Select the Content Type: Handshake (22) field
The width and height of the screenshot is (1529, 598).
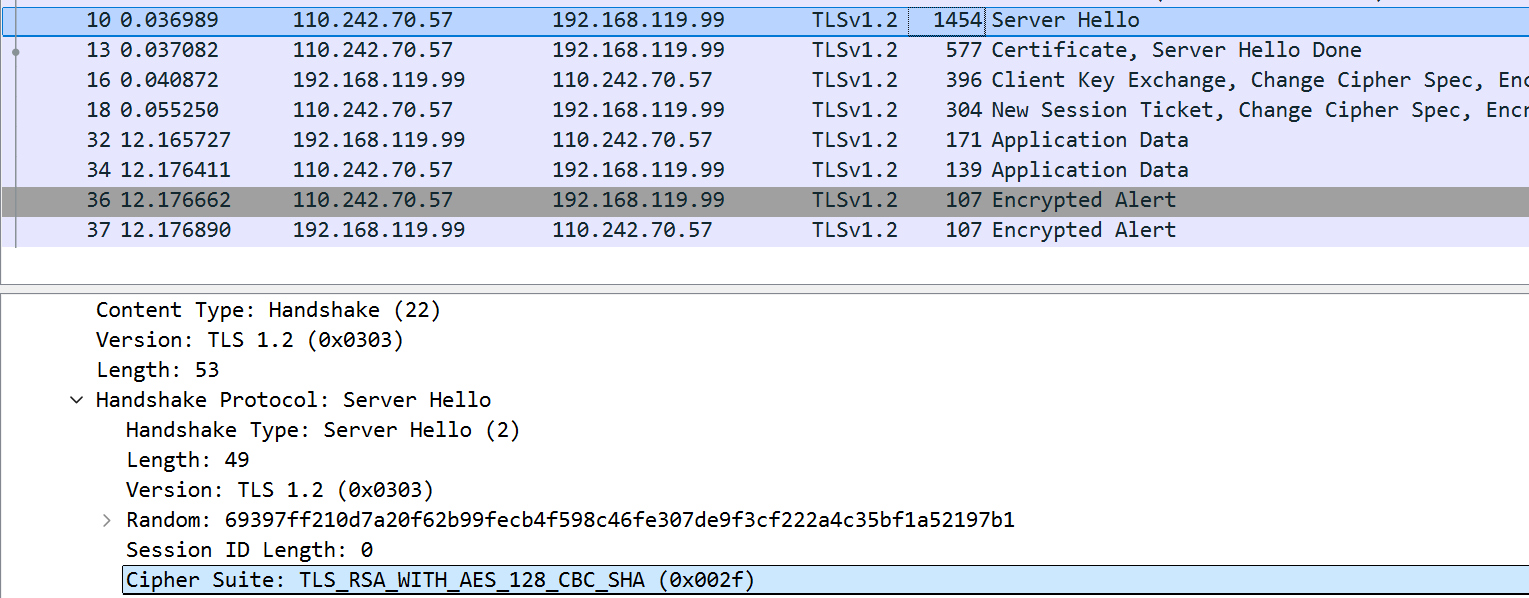click(x=268, y=310)
